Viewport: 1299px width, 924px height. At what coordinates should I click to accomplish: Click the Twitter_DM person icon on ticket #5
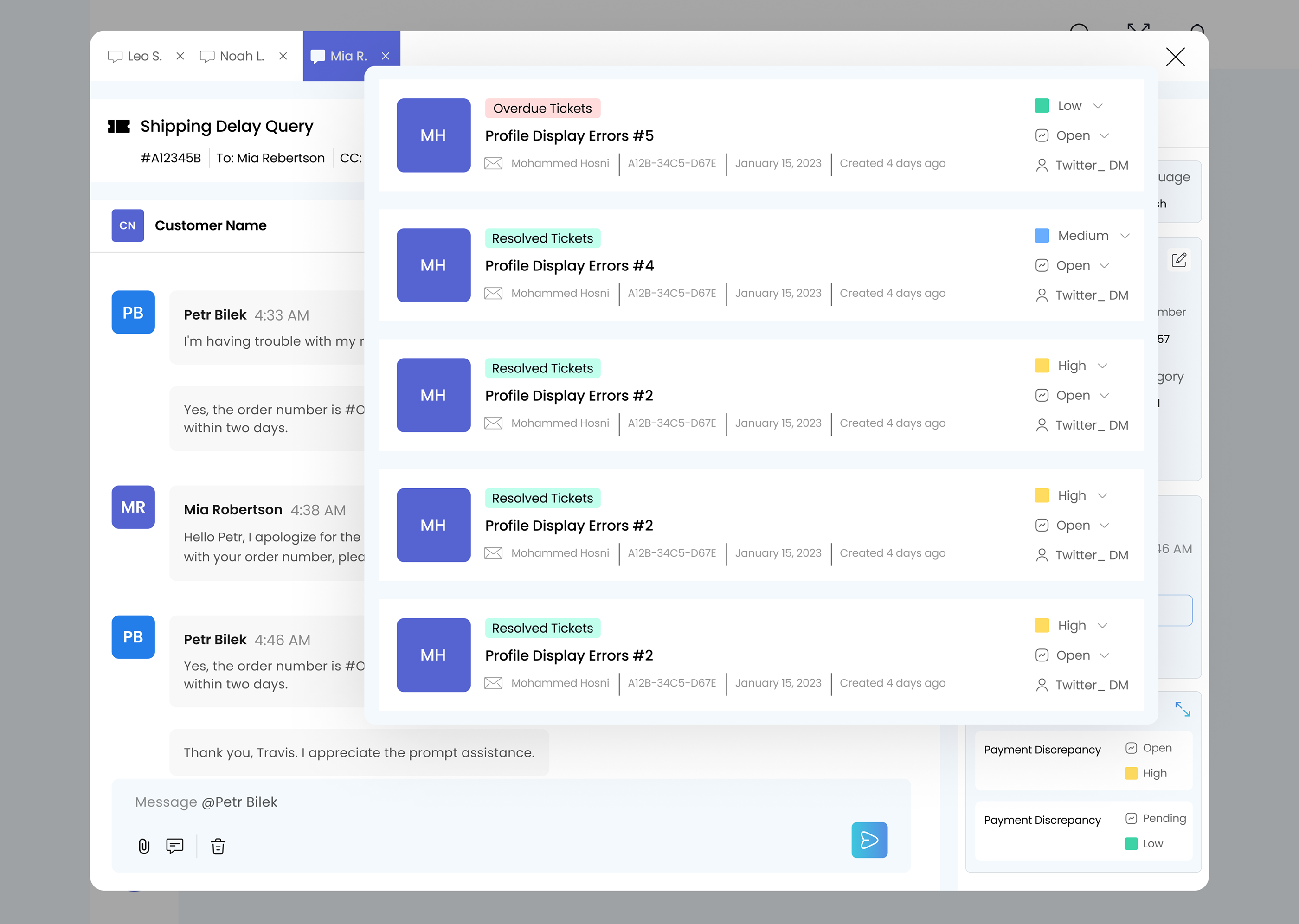pyautogui.click(x=1042, y=165)
